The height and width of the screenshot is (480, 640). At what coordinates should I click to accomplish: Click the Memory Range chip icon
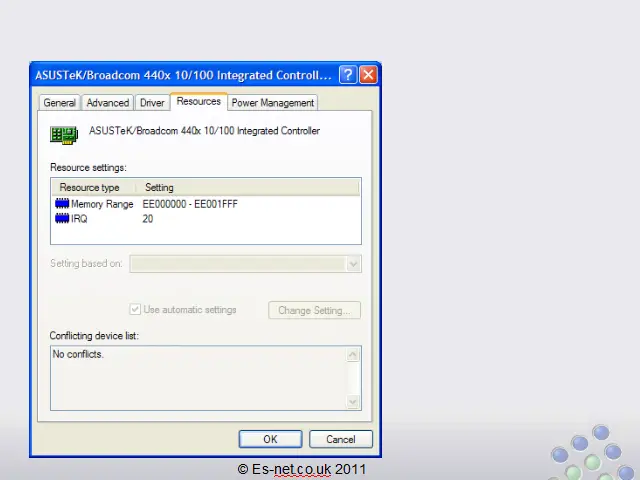(x=62, y=203)
